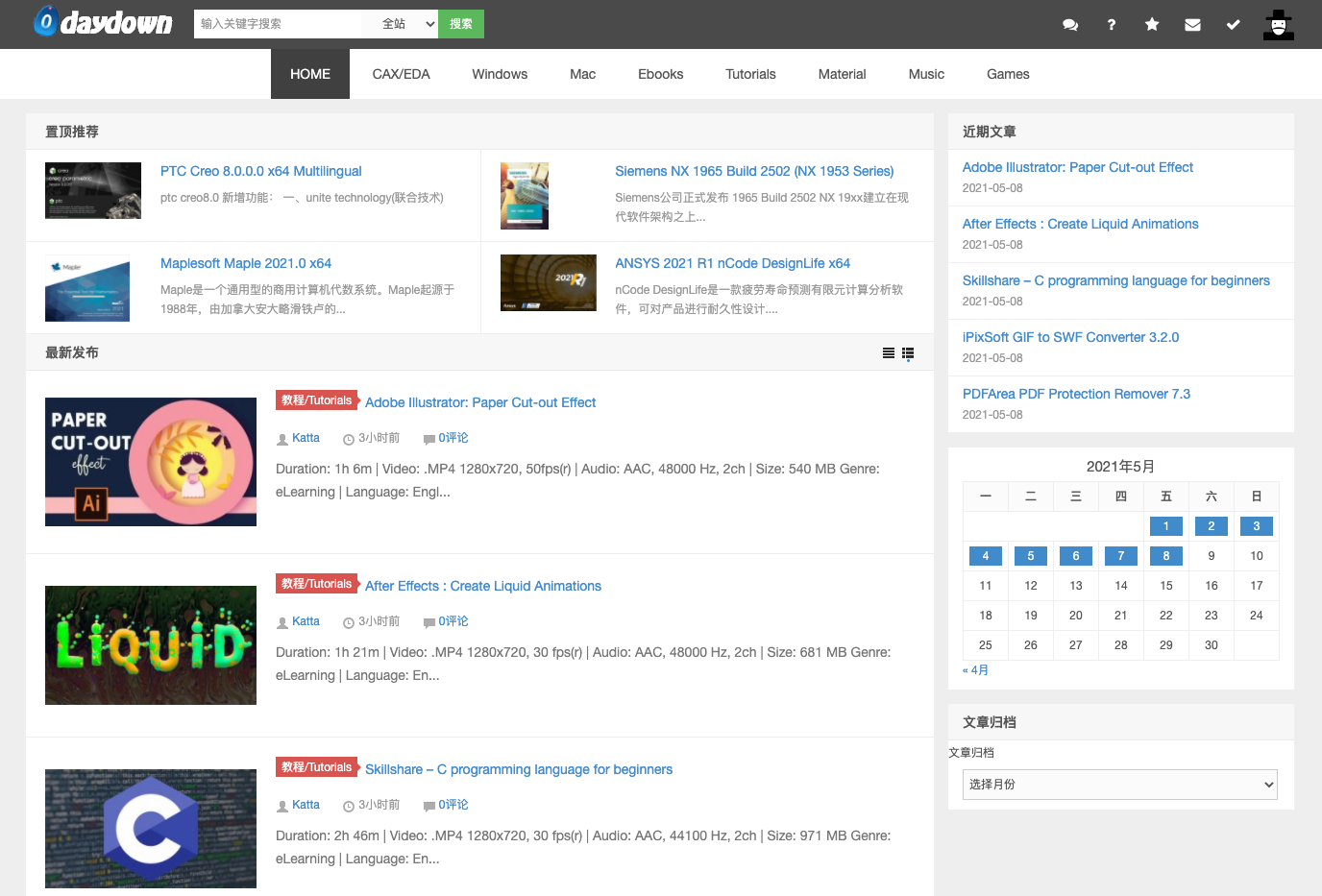The image size is (1322, 896).
Task: Switch to detailed list view icon
Action: [908, 353]
